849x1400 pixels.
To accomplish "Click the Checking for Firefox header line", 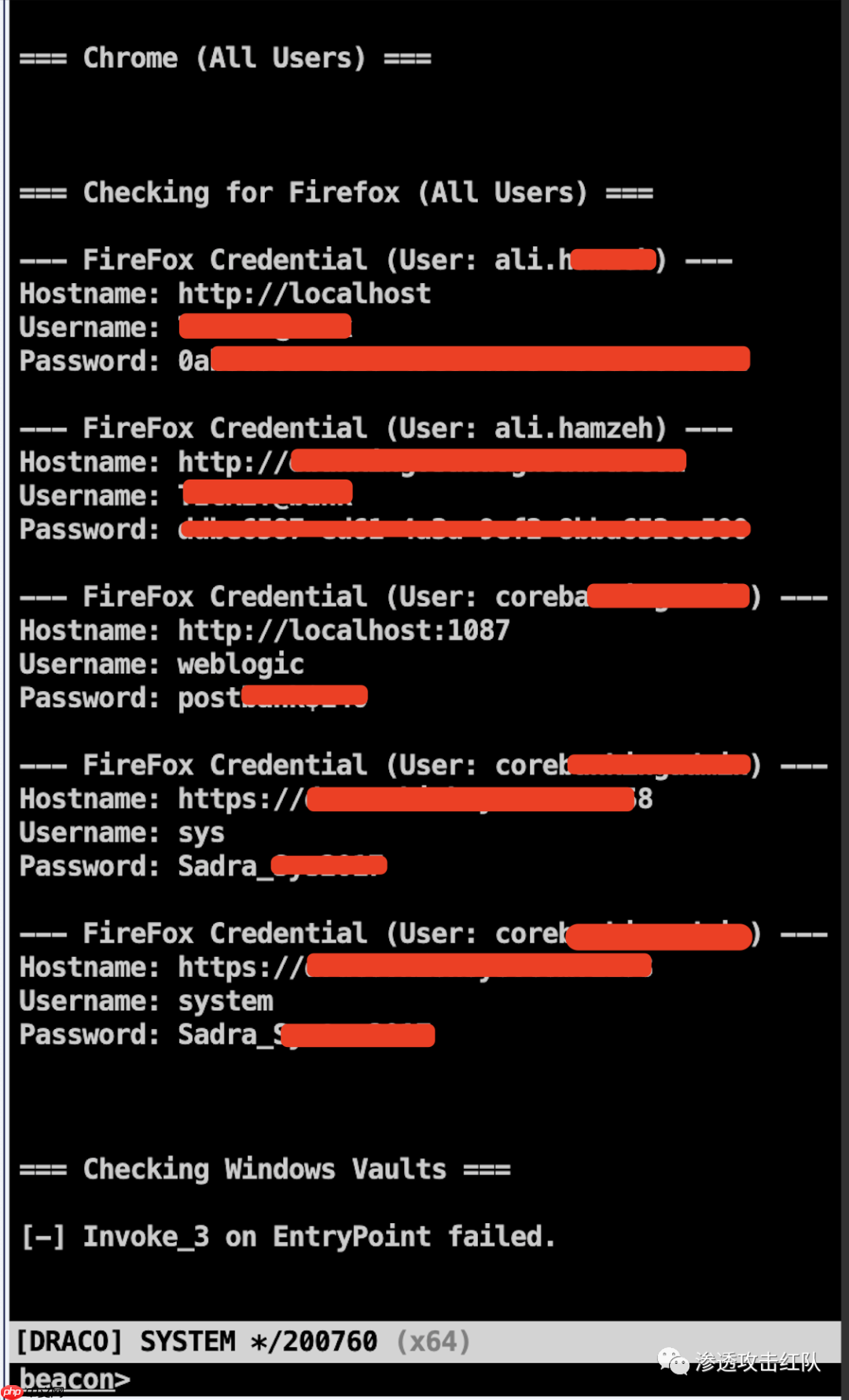I will tap(336, 193).
